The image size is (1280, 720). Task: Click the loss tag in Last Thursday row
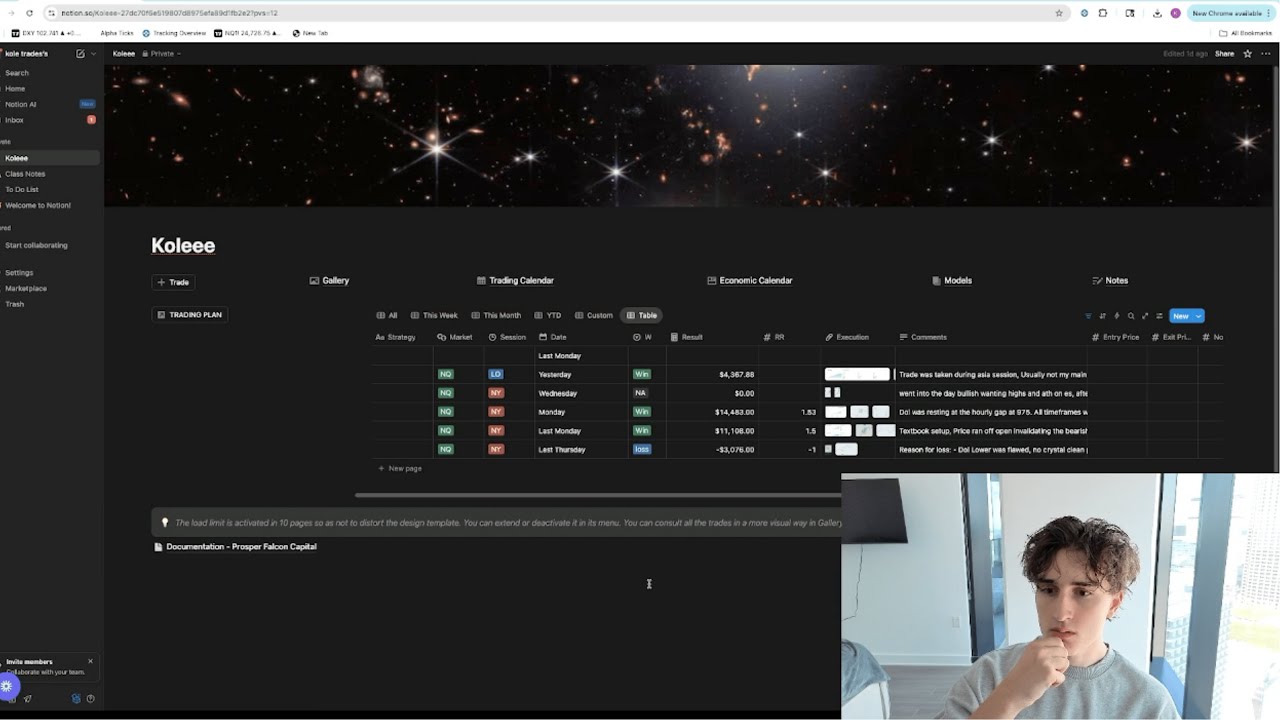tap(642, 450)
